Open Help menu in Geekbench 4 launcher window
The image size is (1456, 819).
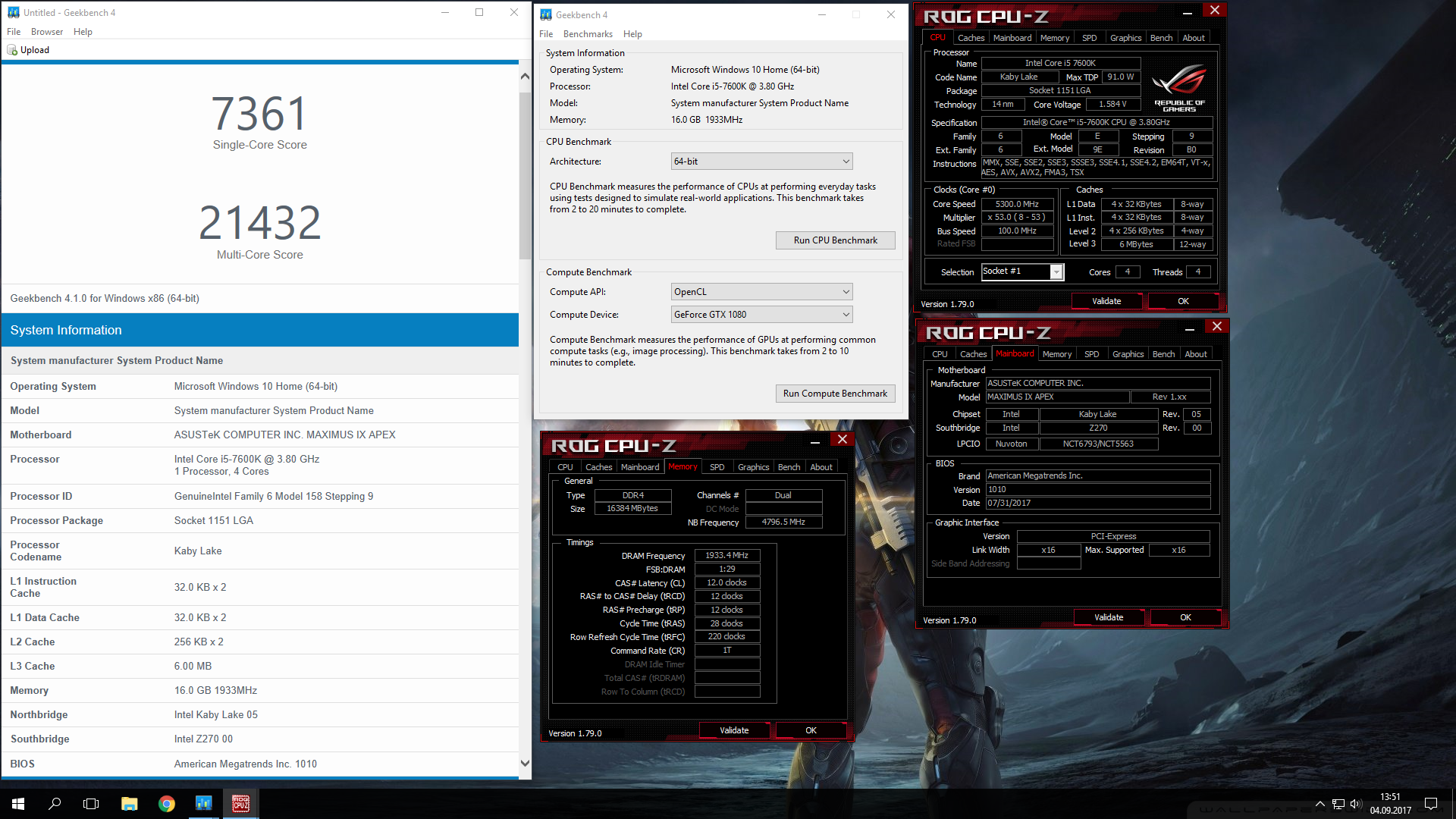point(632,34)
